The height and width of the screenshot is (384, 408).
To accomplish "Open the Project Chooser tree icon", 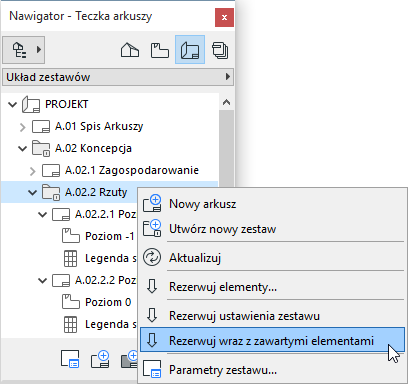I will click(x=24, y=50).
